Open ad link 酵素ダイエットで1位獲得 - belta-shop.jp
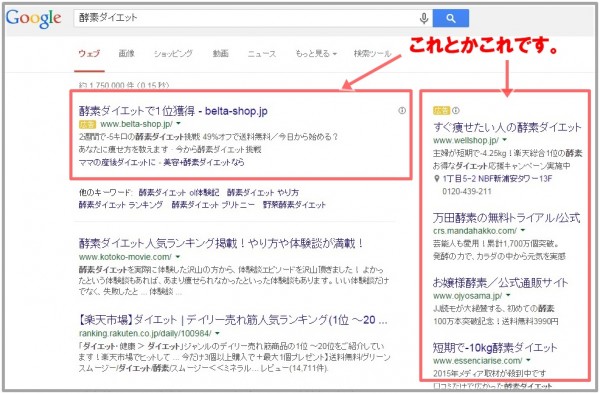 click(173, 111)
